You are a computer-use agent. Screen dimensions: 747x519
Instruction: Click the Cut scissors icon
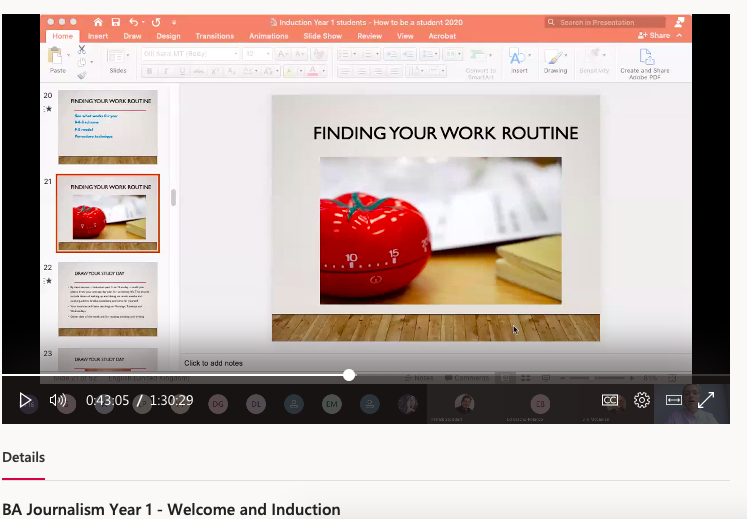pyautogui.click(x=82, y=49)
